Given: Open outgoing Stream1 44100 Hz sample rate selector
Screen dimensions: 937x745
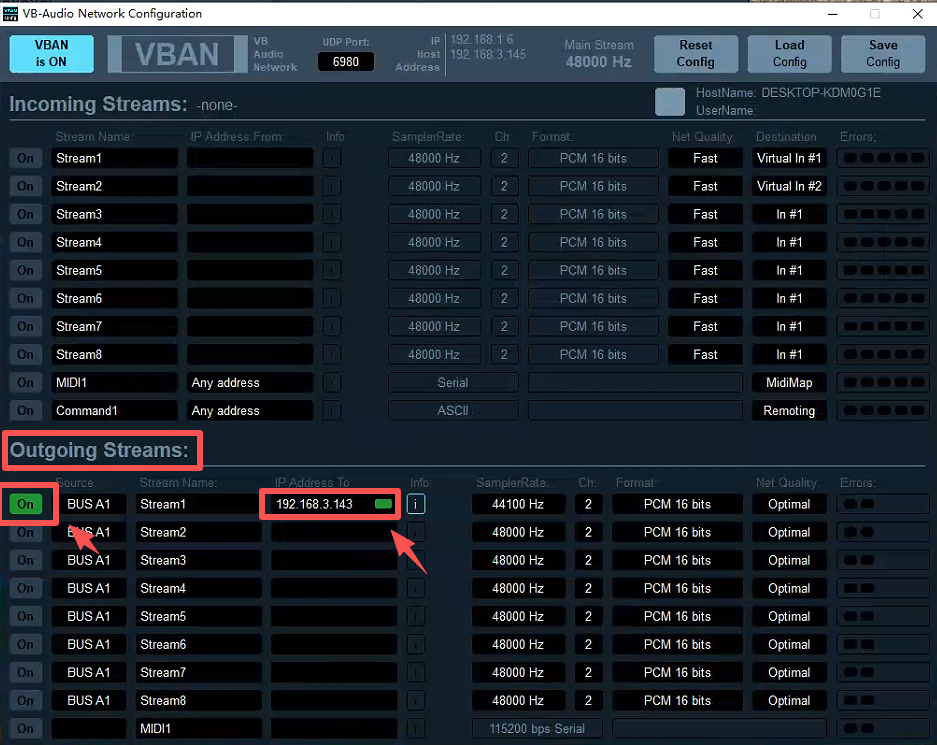Looking at the screenshot, I should click(x=518, y=505).
